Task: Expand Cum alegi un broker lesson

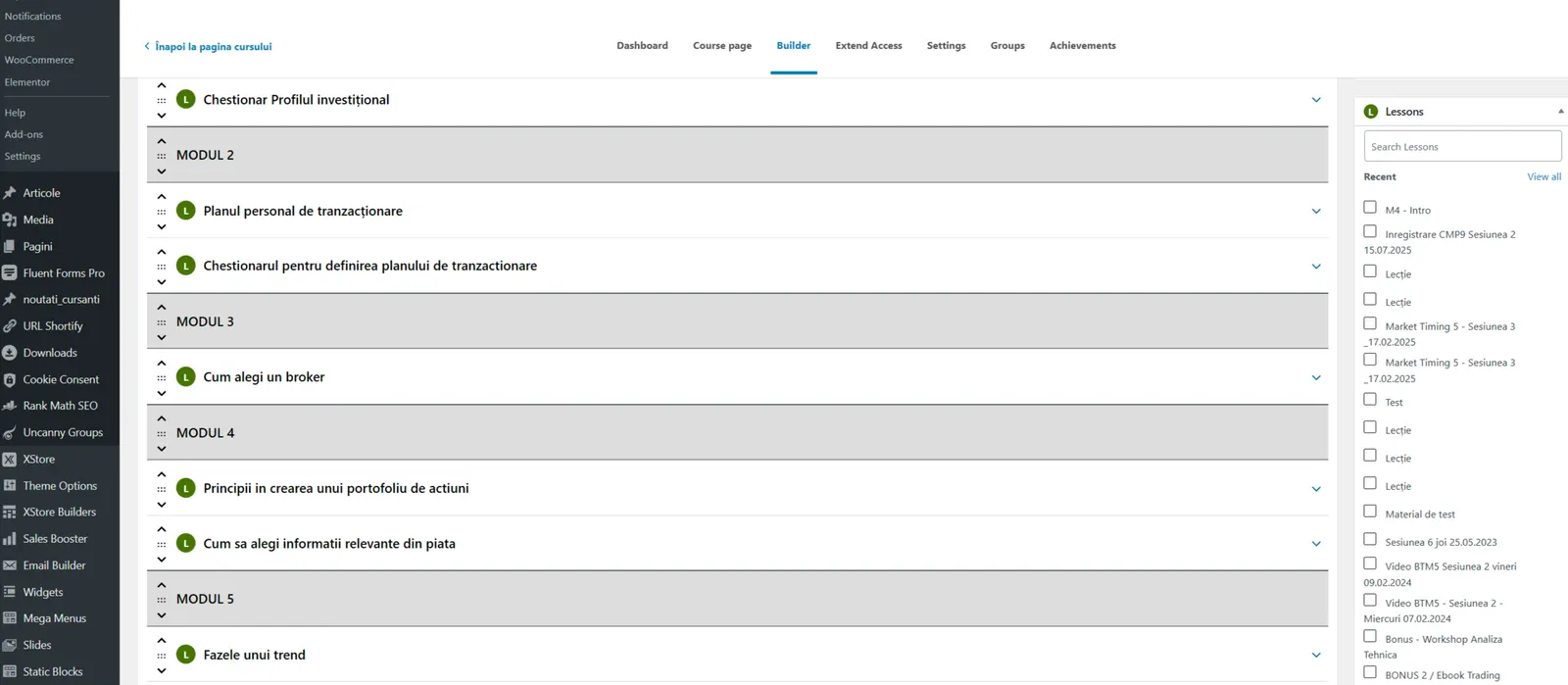Action: [1316, 377]
